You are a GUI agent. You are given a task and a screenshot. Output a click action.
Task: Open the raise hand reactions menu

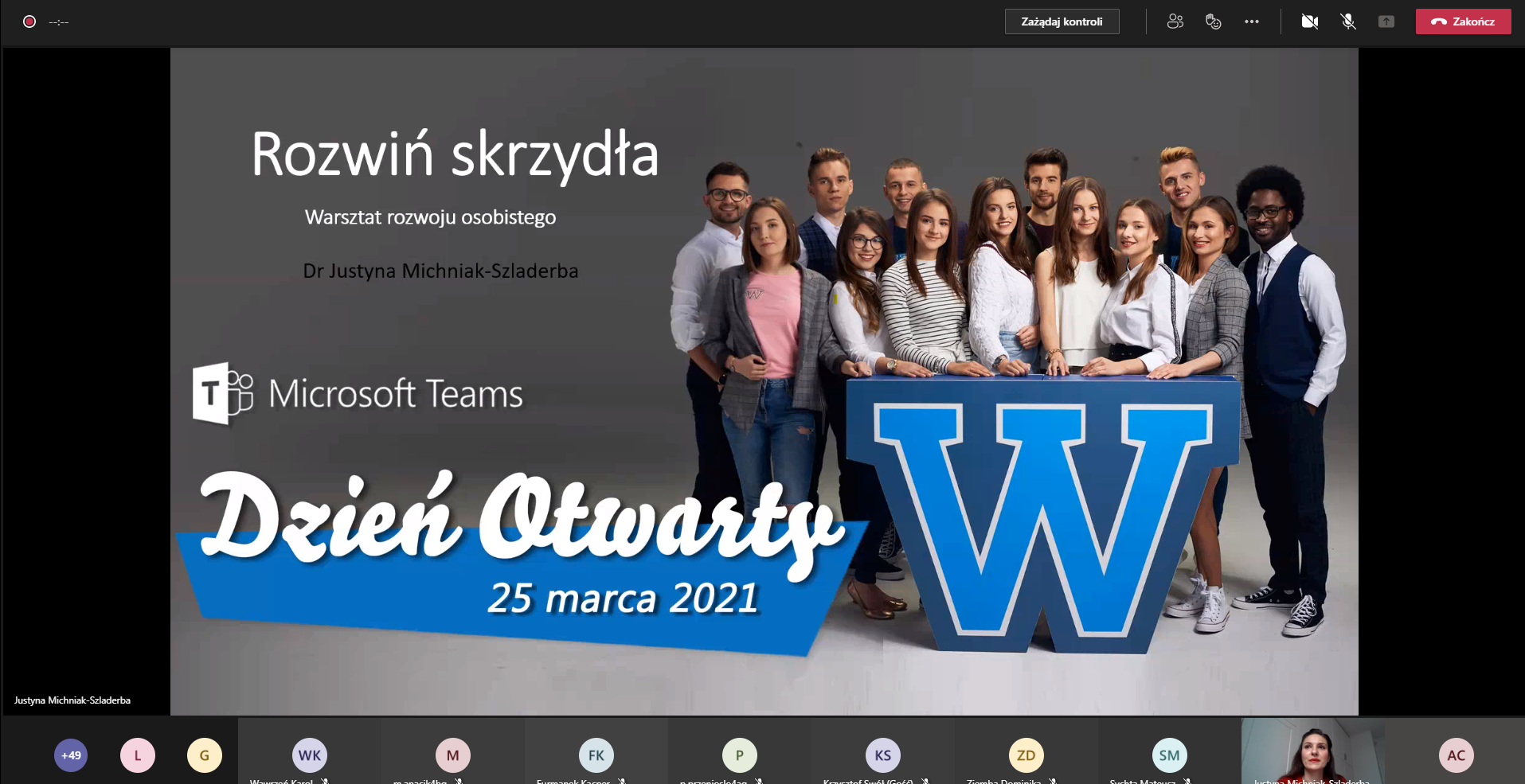pos(1213,21)
